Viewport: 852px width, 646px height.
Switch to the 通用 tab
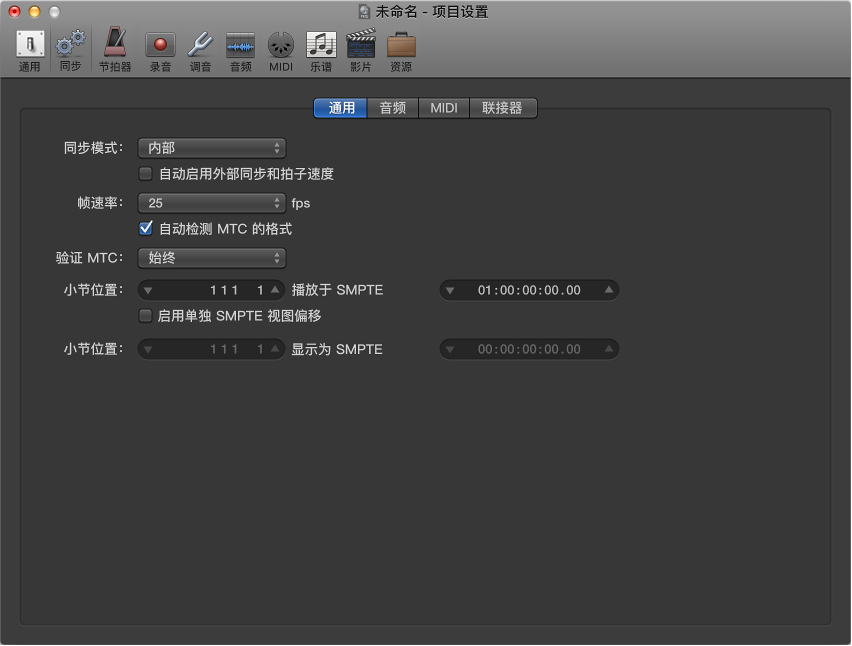341,108
